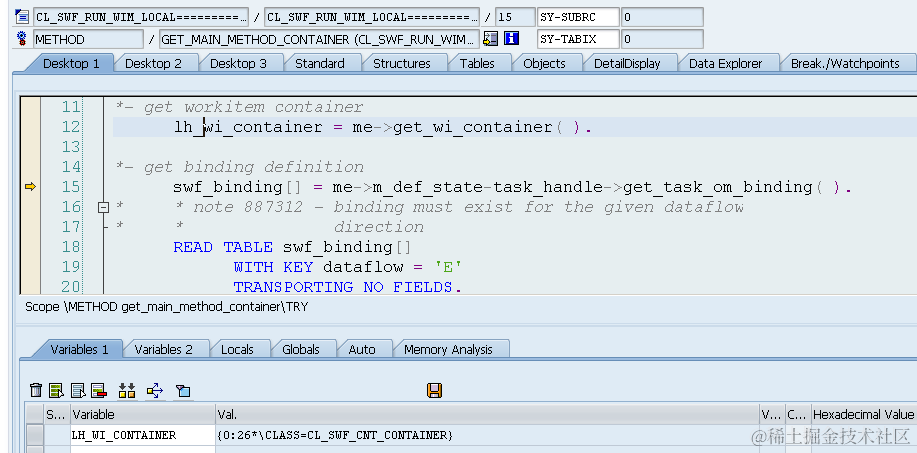Screen dimensions: 917x453
Task: Click the Hexadecimal Value column header
Action: point(863,414)
